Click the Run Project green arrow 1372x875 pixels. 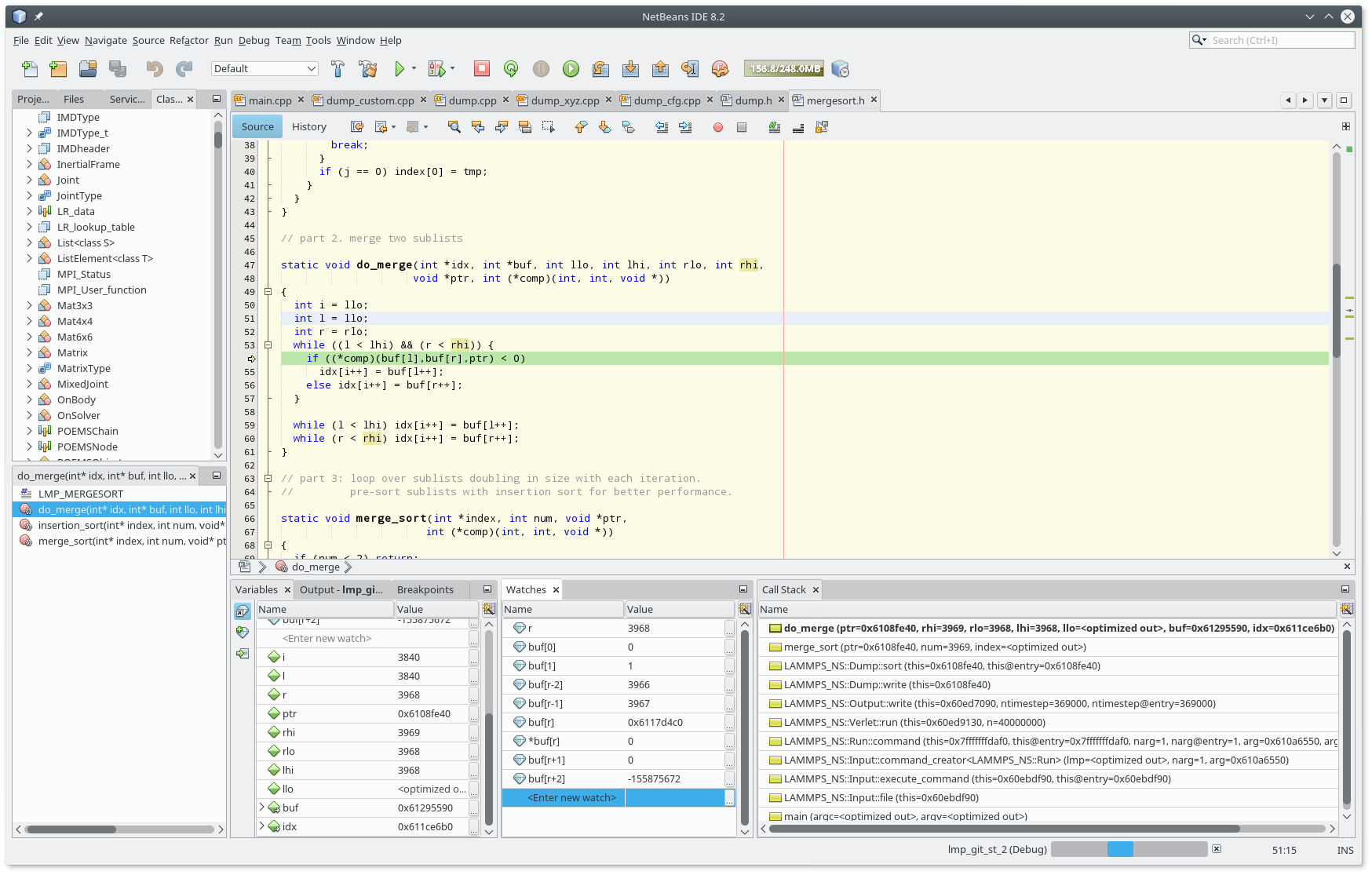[400, 69]
